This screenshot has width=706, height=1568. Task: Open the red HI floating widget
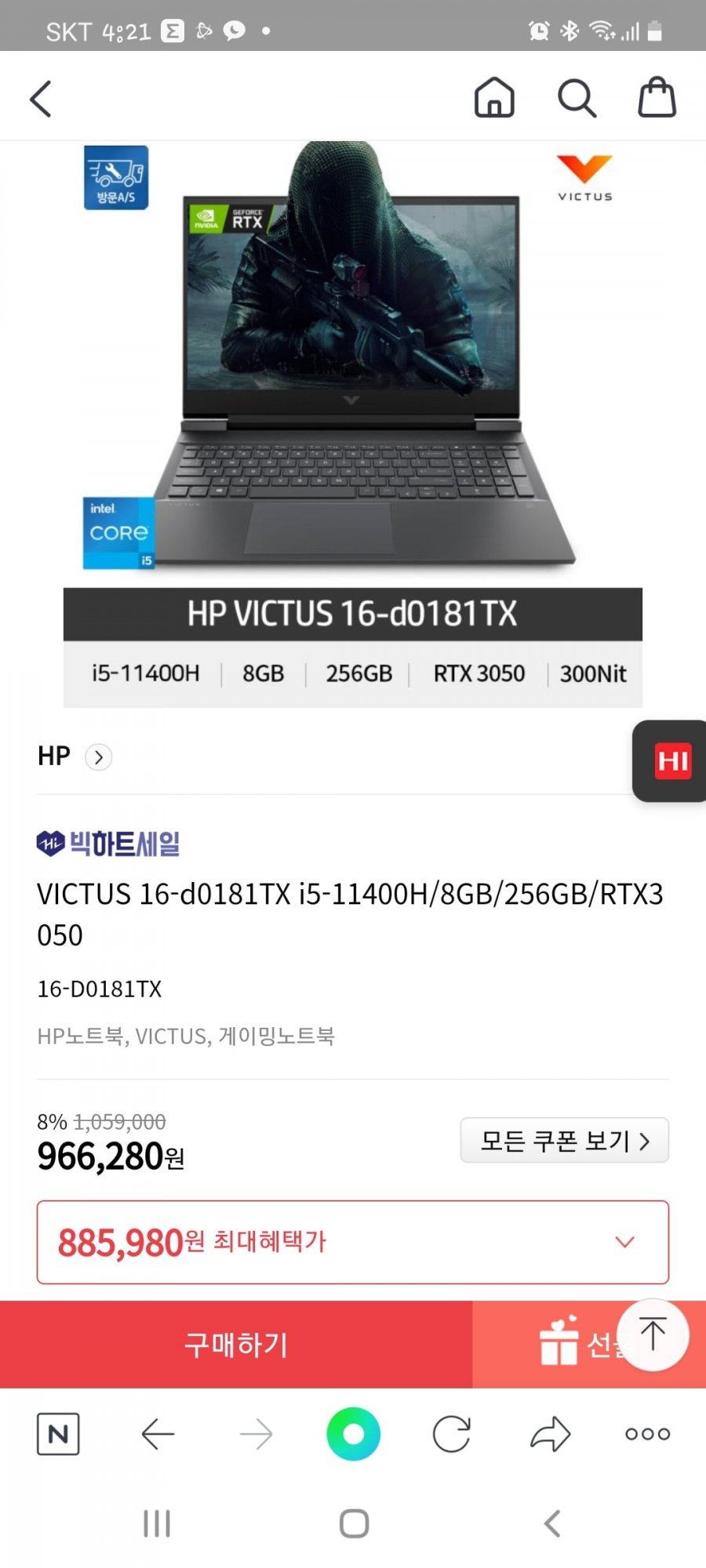[x=670, y=760]
